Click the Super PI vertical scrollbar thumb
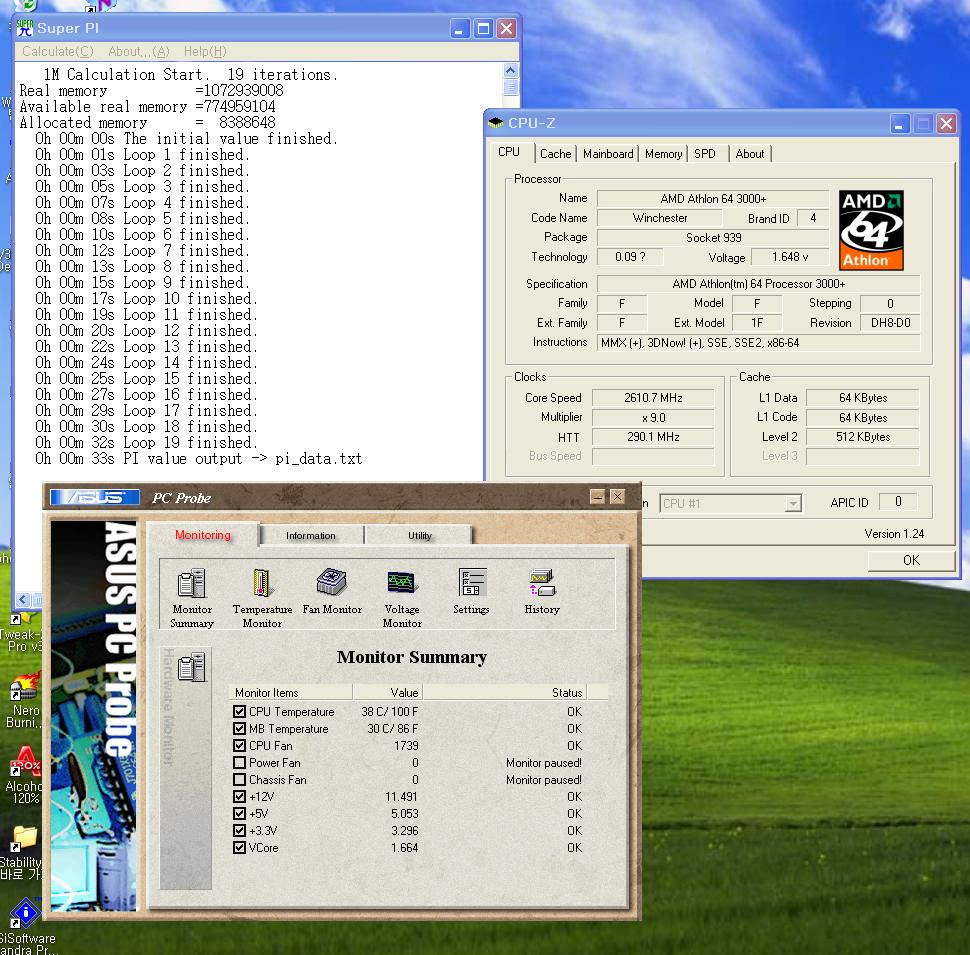The width and height of the screenshot is (970, 955). pos(510,87)
